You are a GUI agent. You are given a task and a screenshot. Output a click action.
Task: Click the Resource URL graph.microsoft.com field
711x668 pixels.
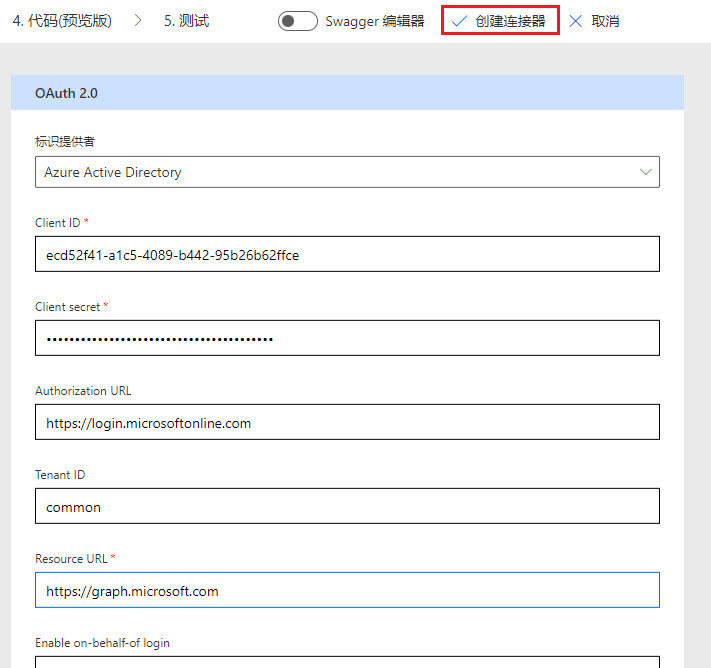point(347,590)
